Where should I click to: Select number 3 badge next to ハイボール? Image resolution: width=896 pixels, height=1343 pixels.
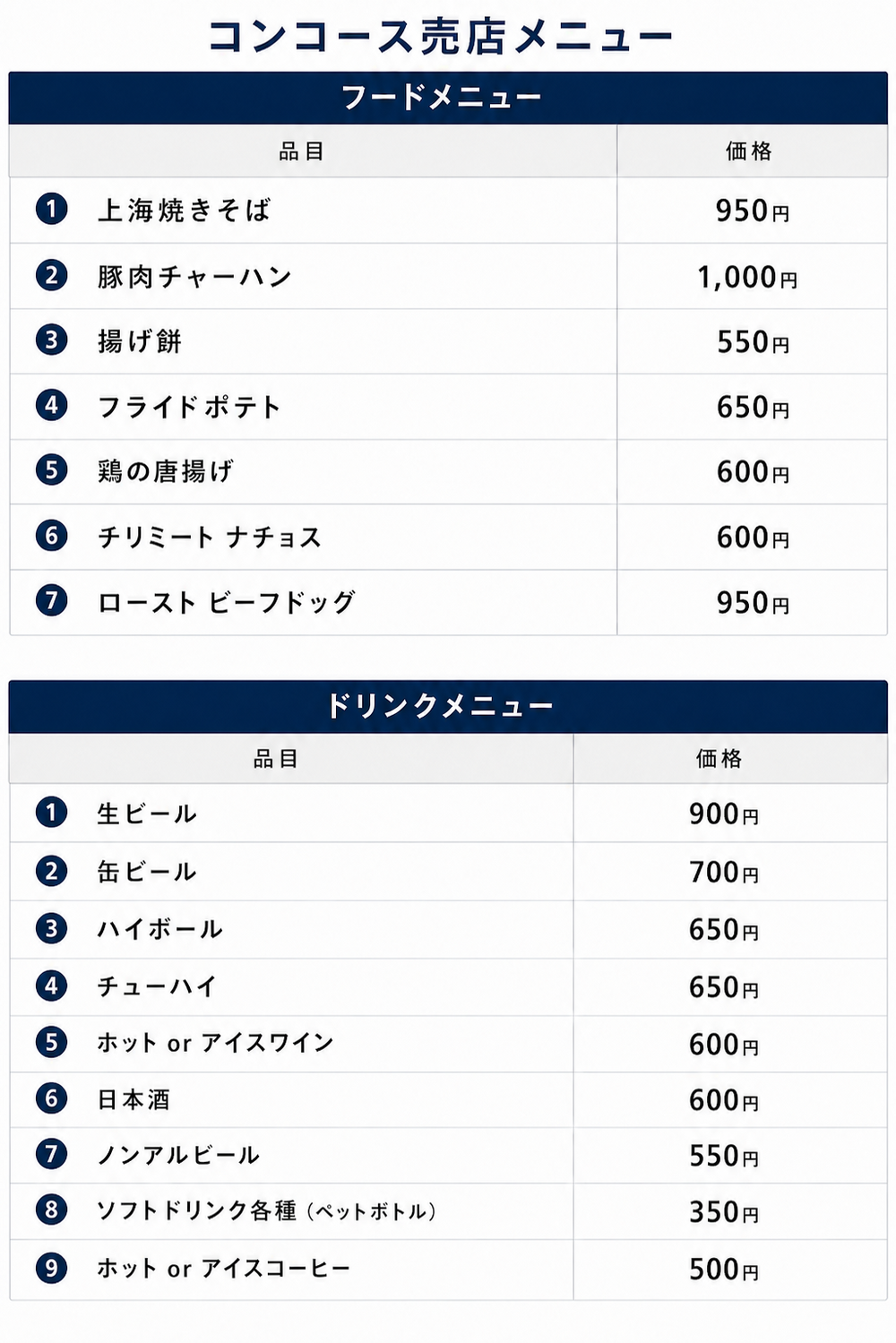point(51,928)
